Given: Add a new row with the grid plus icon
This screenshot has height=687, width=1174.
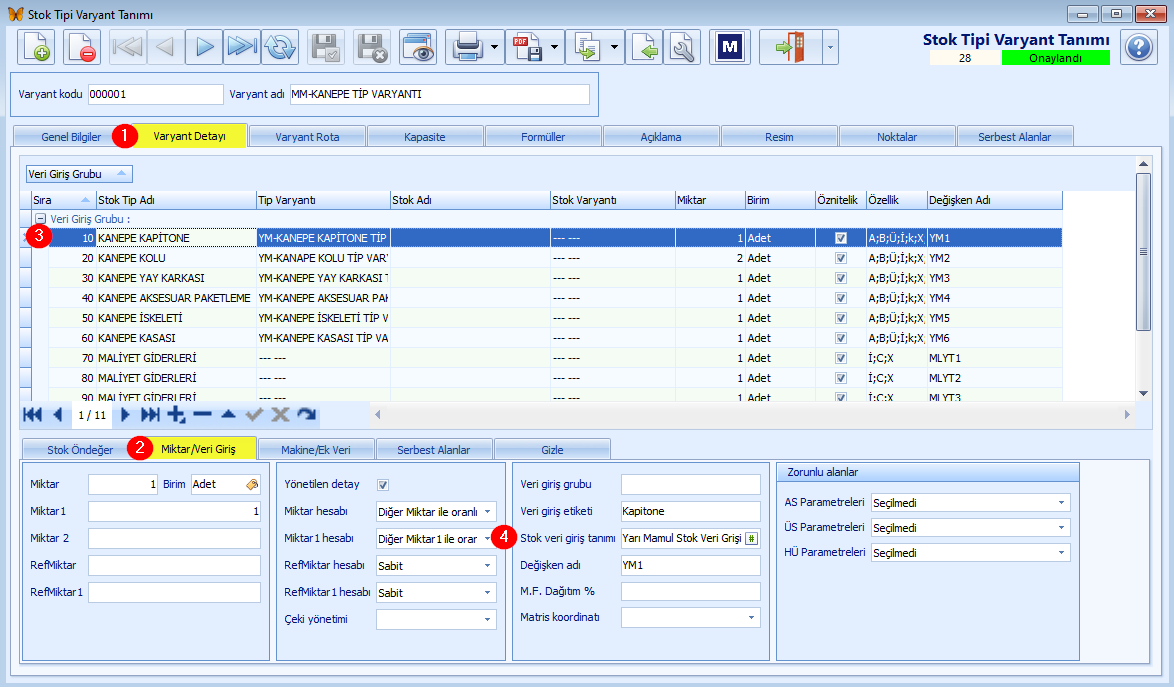Looking at the screenshot, I should tap(177, 415).
